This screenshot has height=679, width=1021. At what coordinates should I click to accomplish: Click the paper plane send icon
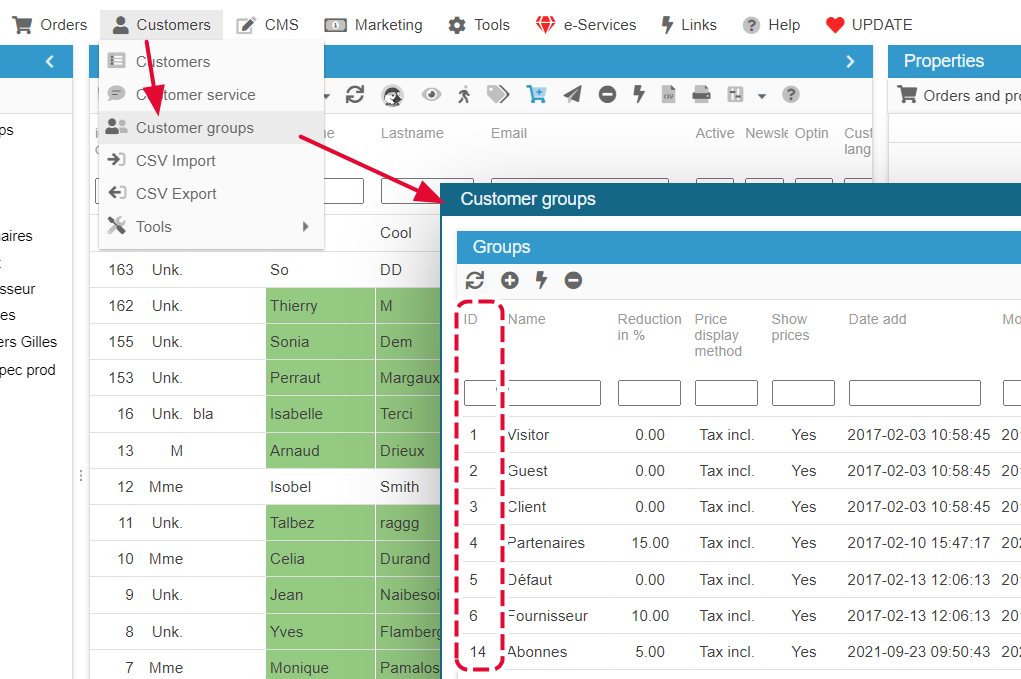point(572,95)
